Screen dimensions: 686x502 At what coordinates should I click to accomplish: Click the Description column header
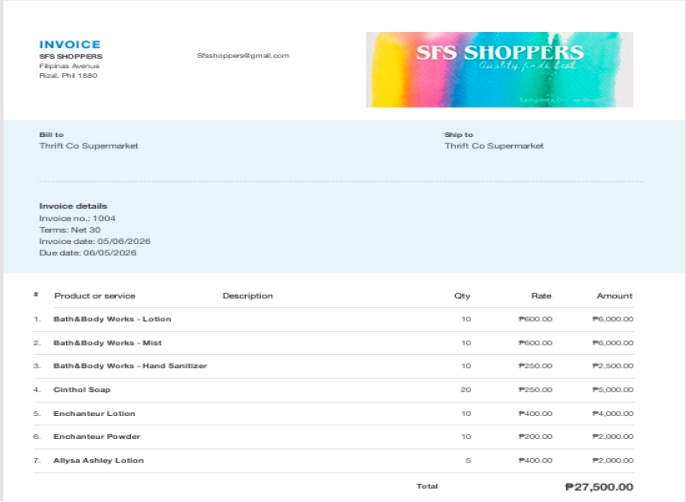248,296
